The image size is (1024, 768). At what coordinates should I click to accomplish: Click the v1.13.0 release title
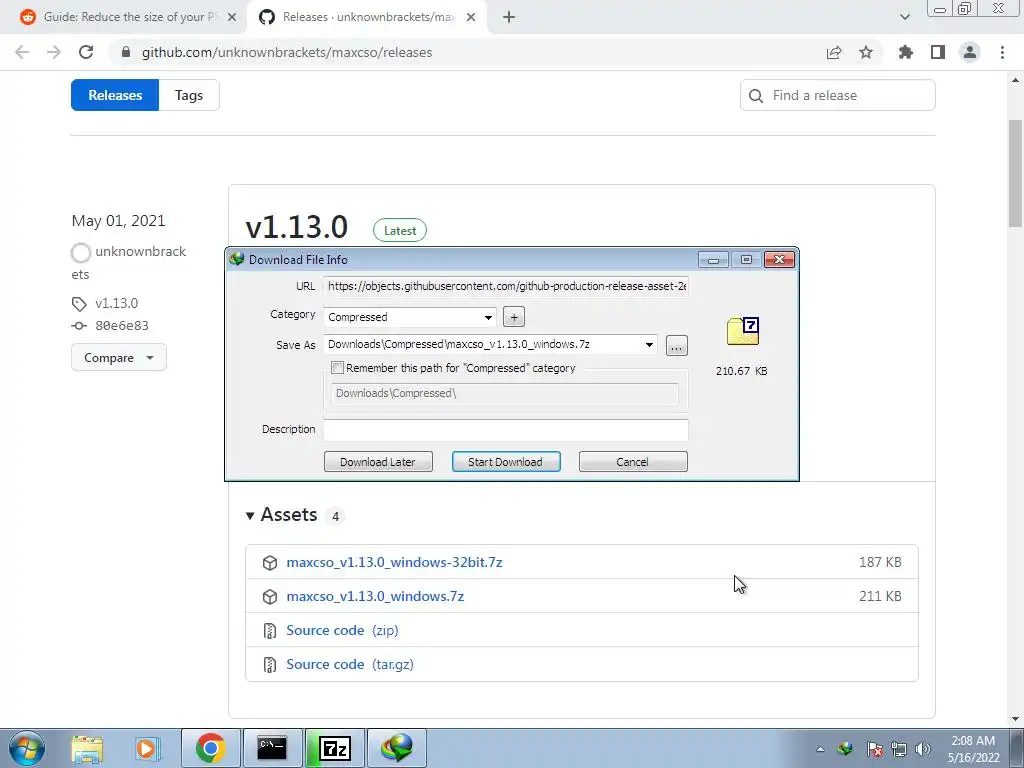(296, 227)
